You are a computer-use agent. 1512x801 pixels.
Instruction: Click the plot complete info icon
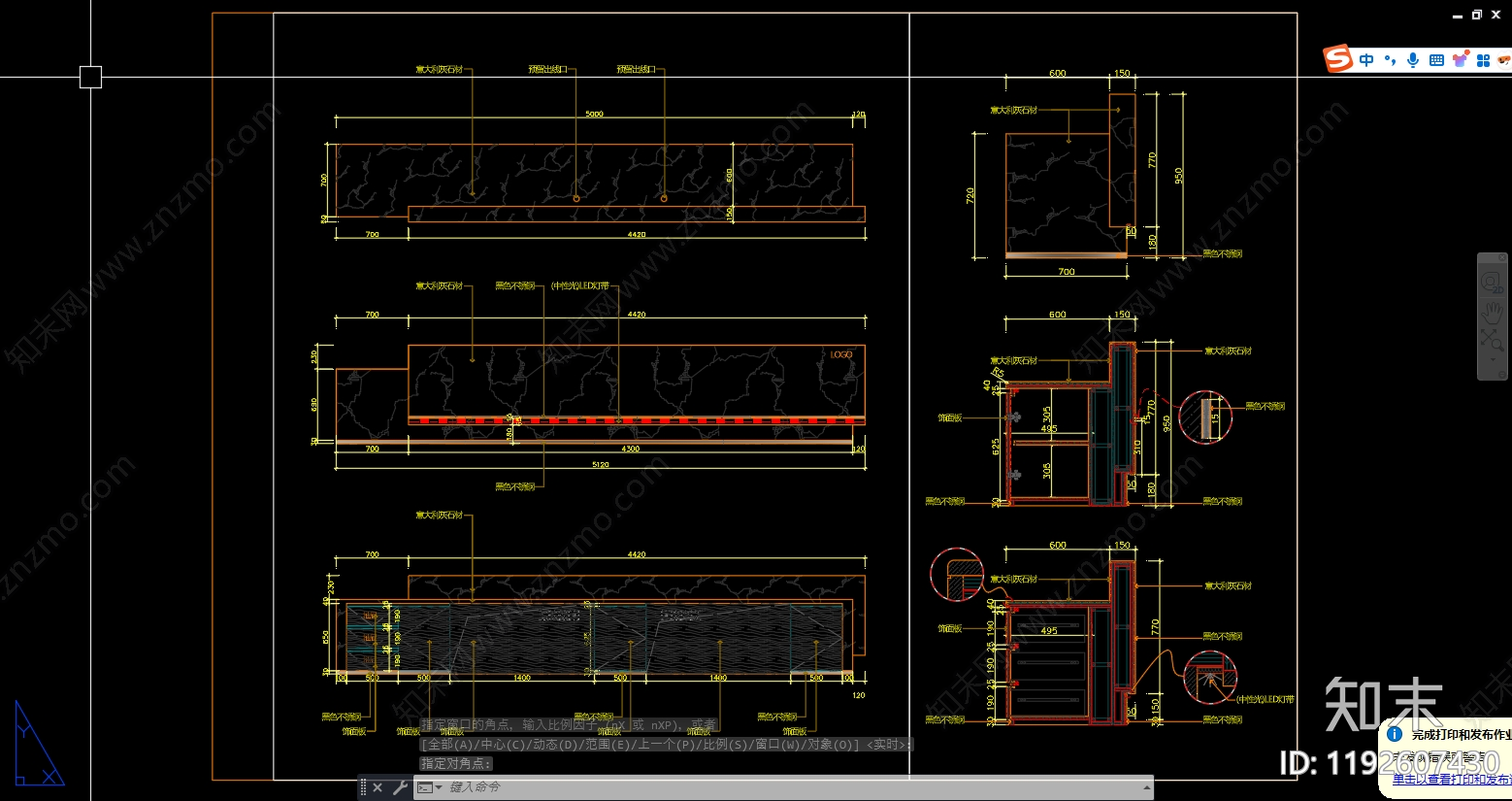(x=1395, y=734)
